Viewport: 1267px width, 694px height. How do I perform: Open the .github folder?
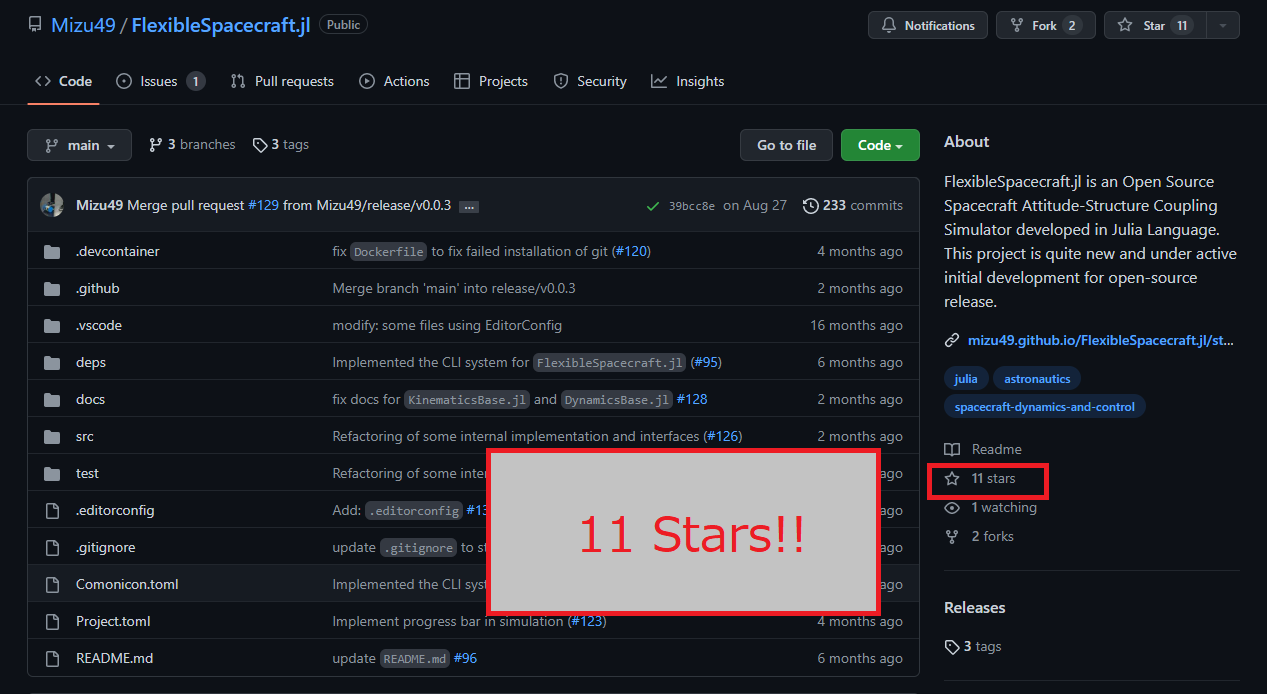point(97,288)
